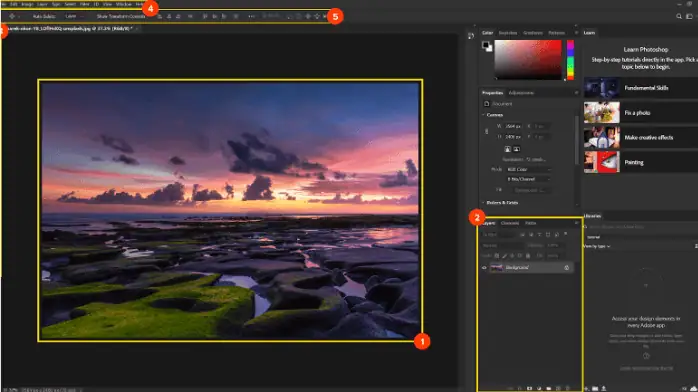Open the Fundamental Skills tutorial
Viewport: 698px width, 392px height.
(641, 88)
